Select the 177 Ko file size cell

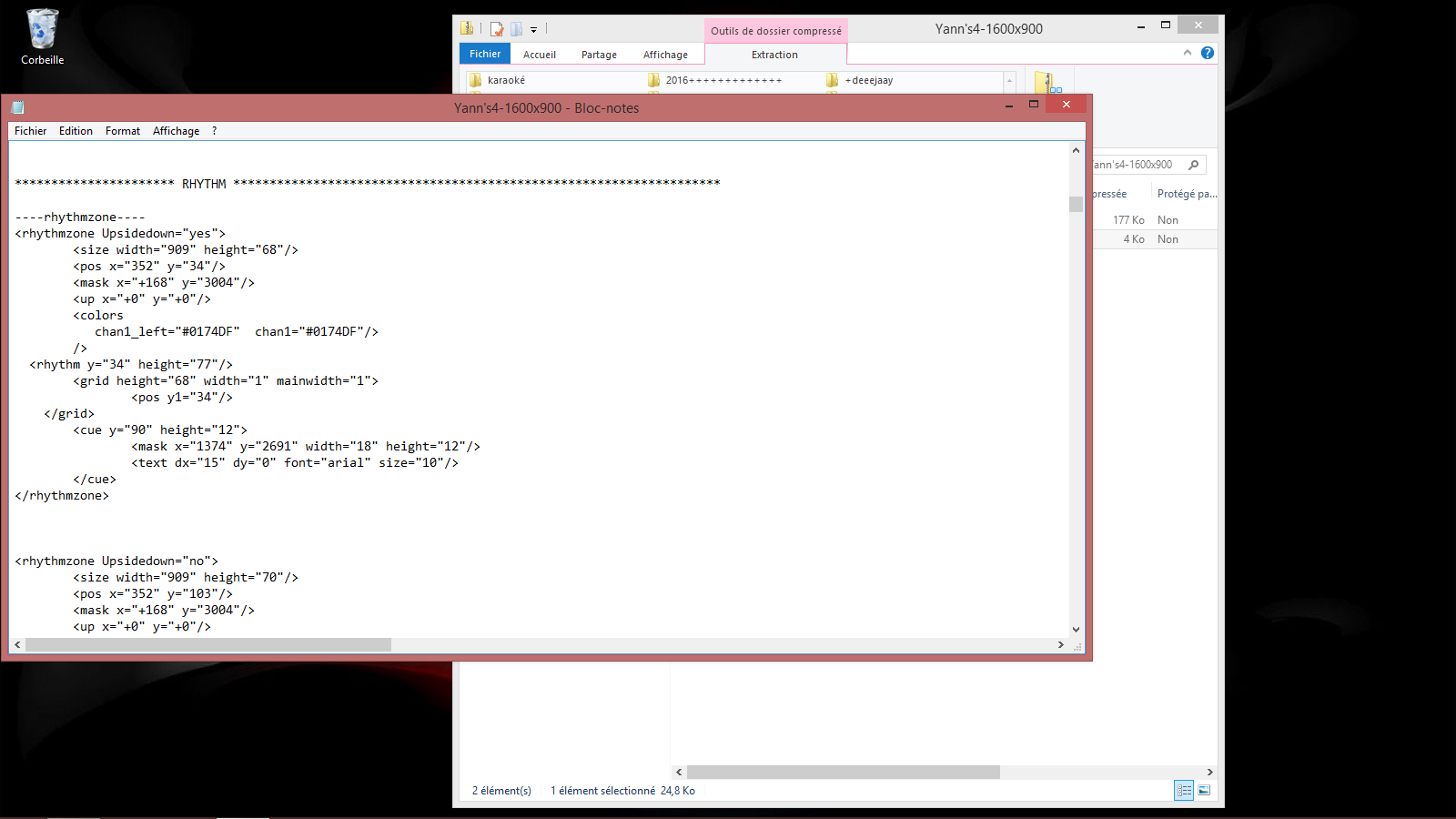click(1128, 220)
